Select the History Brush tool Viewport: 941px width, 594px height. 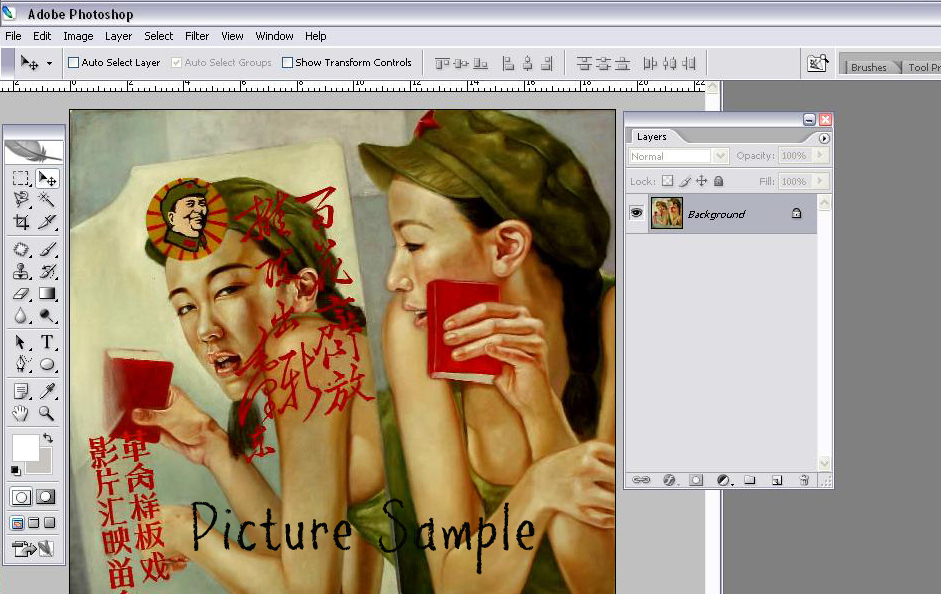coord(47,271)
